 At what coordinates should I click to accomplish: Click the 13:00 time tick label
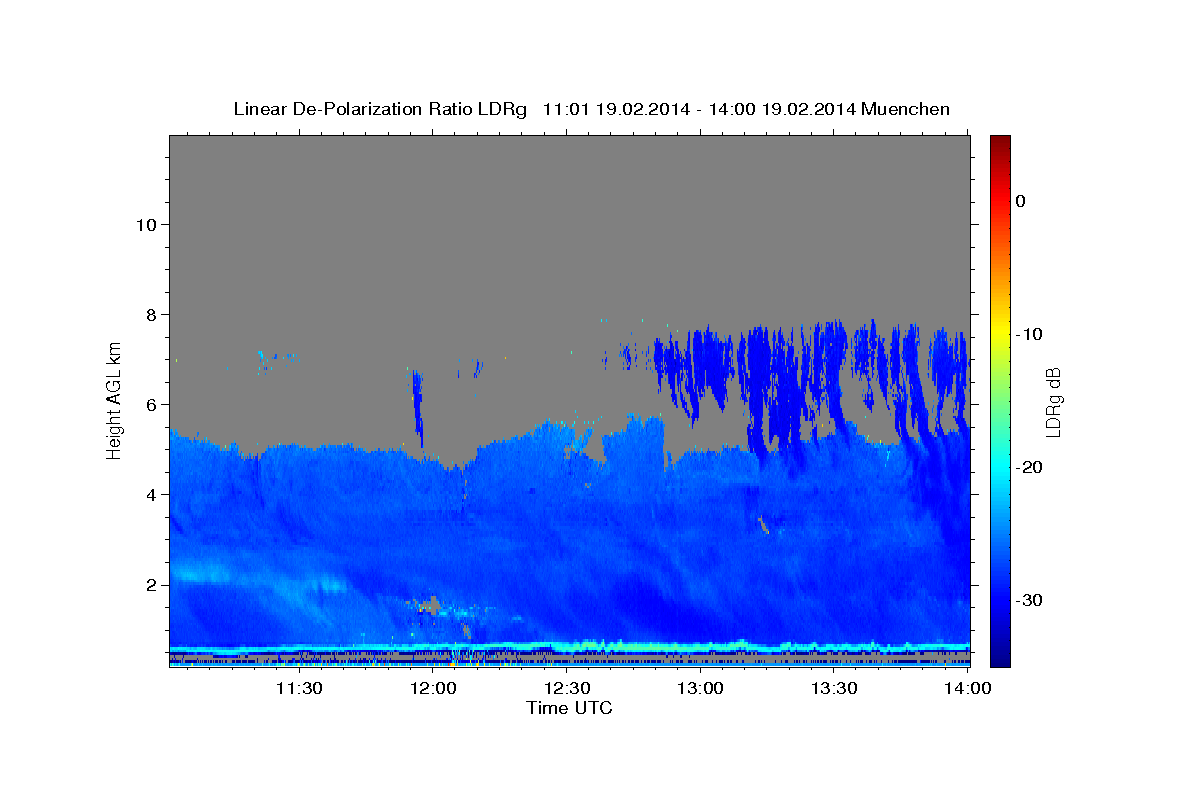click(700, 688)
